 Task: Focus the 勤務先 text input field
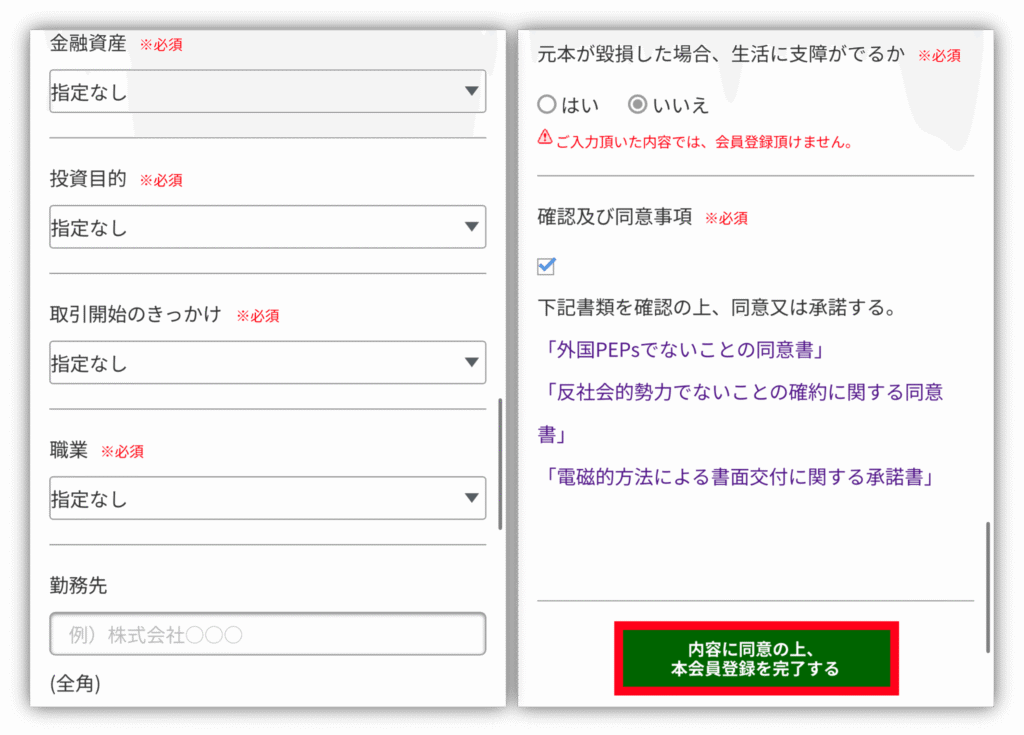[x=267, y=634]
